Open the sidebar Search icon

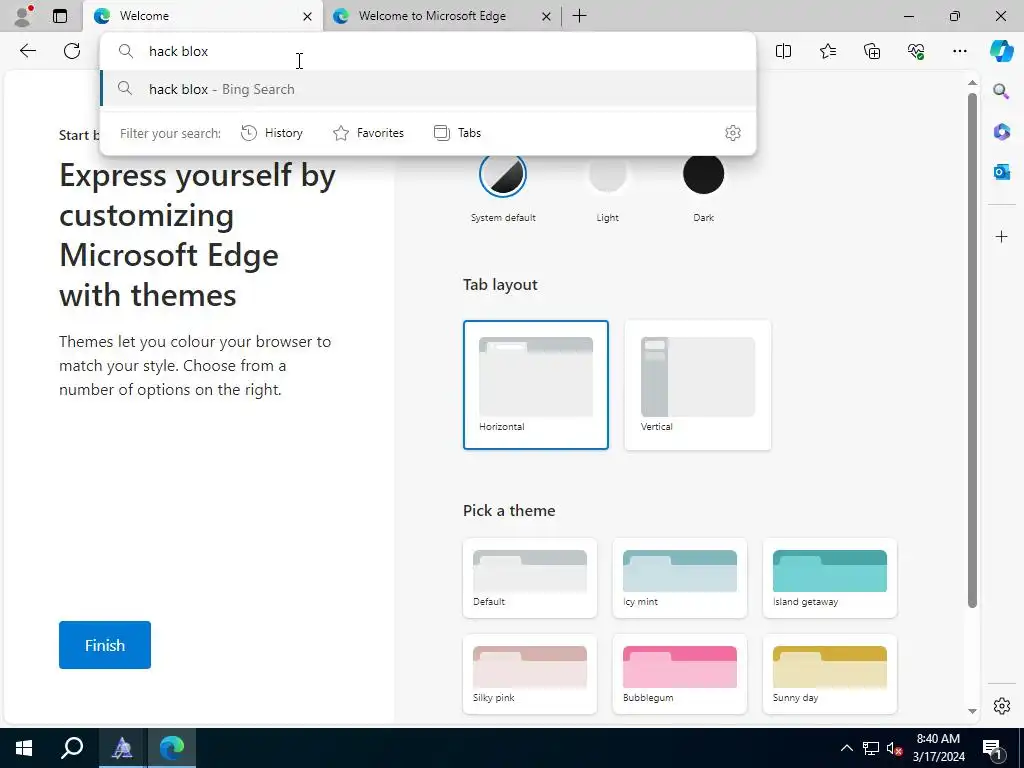[x=1001, y=91]
